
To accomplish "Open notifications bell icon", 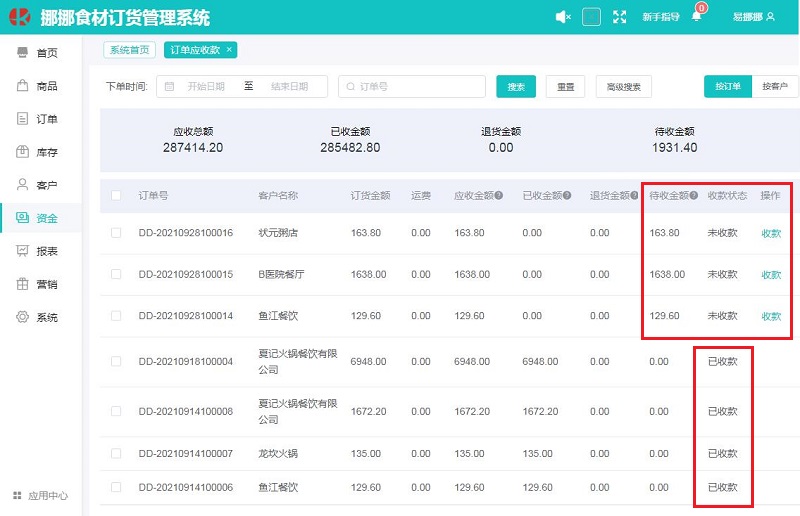I will (697, 17).
